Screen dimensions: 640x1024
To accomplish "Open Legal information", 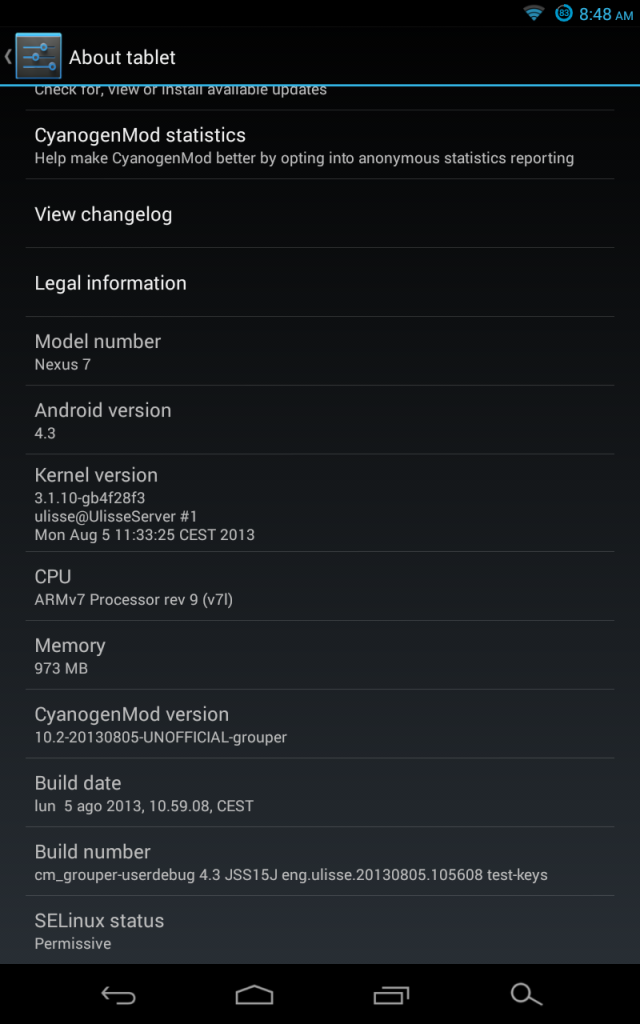I will pos(320,282).
